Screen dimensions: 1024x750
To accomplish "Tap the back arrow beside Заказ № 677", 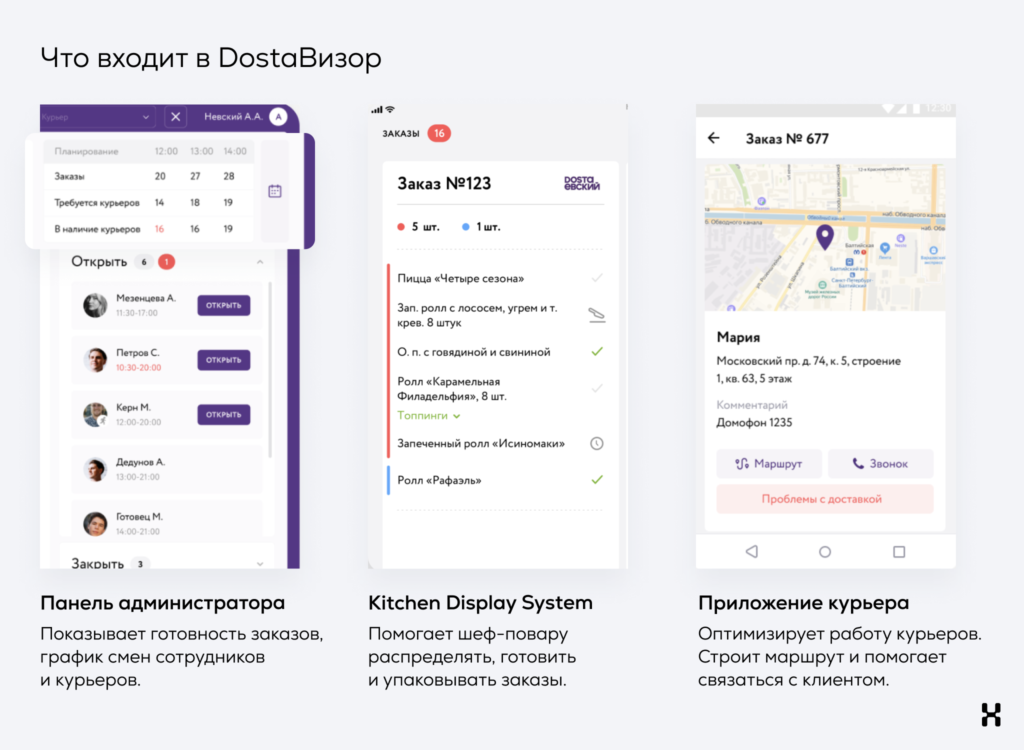I will click(713, 138).
